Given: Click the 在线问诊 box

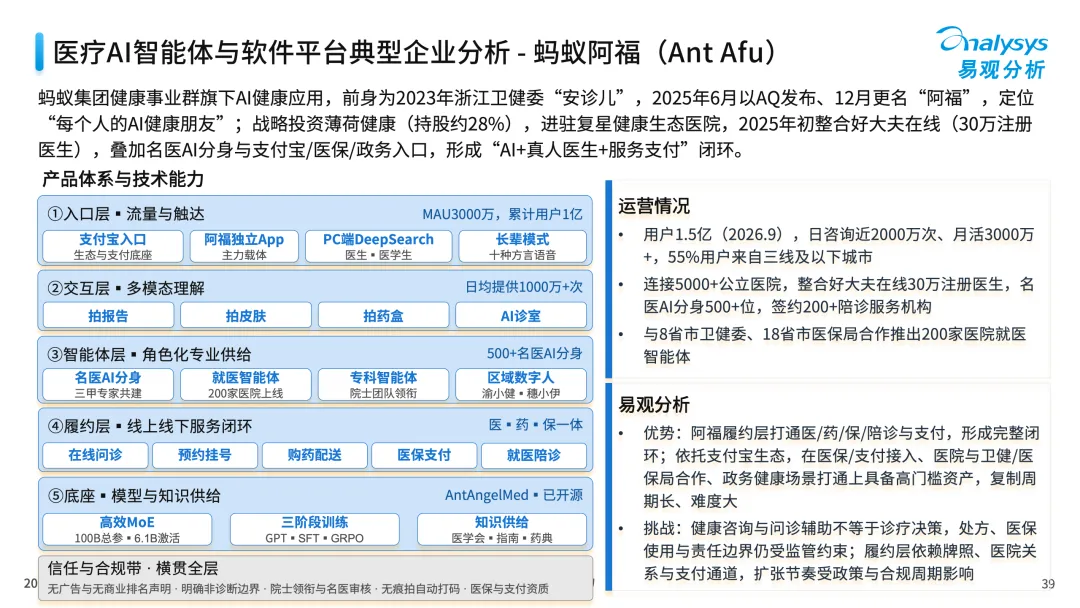Looking at the screenshot, I should tap(95, 455).
